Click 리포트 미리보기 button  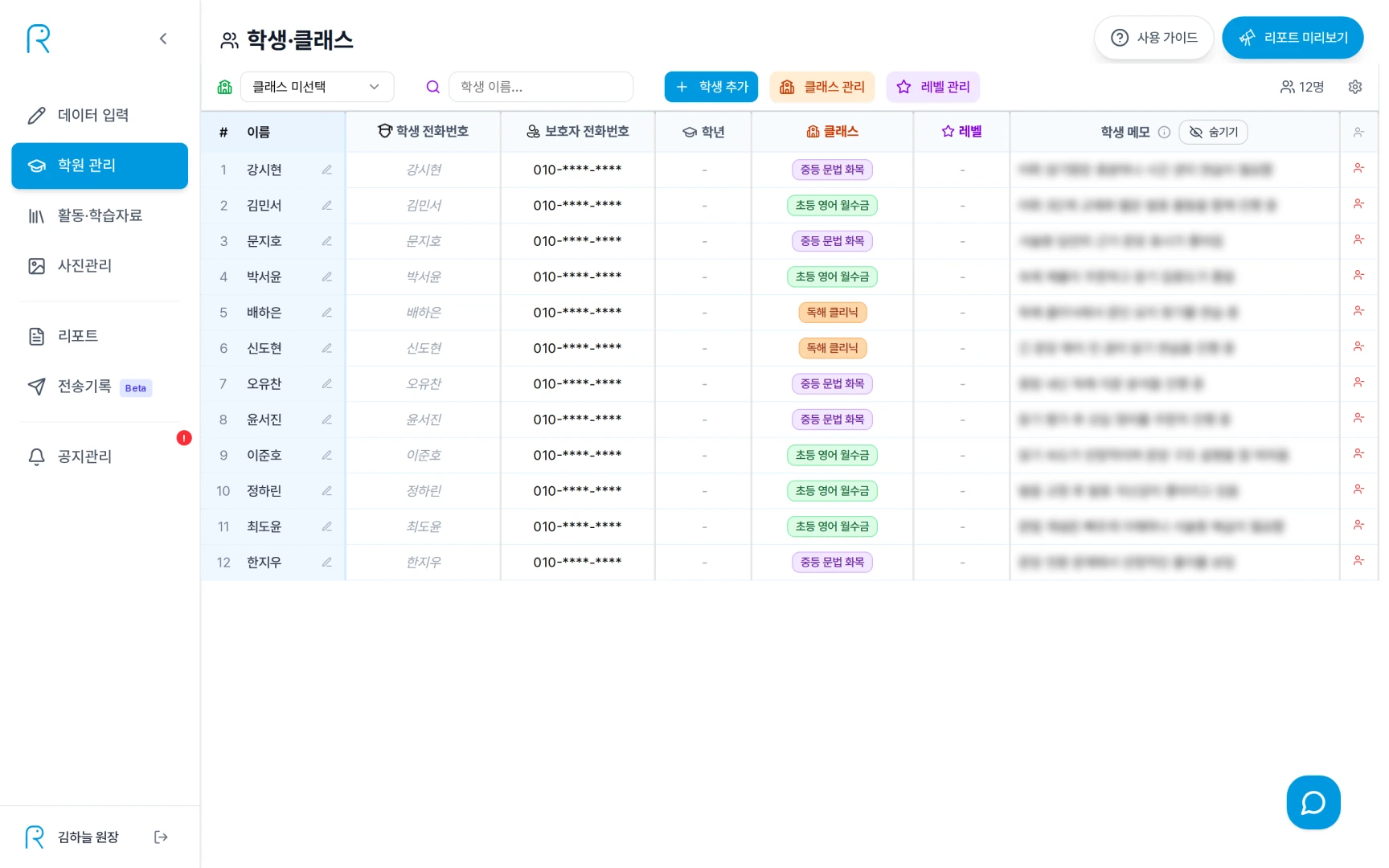[1293, 38]
